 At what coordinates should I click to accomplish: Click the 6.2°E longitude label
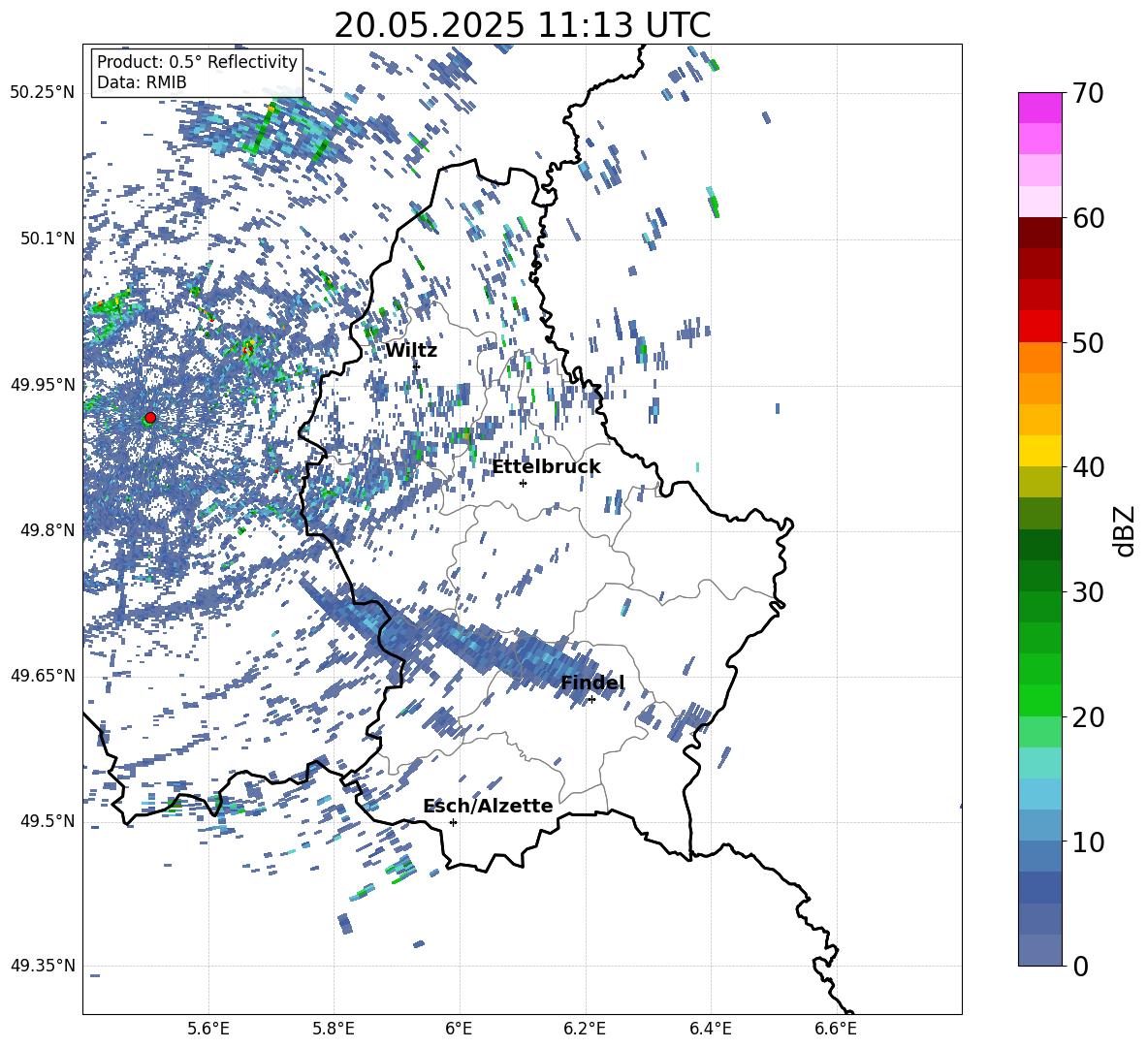585,1029
